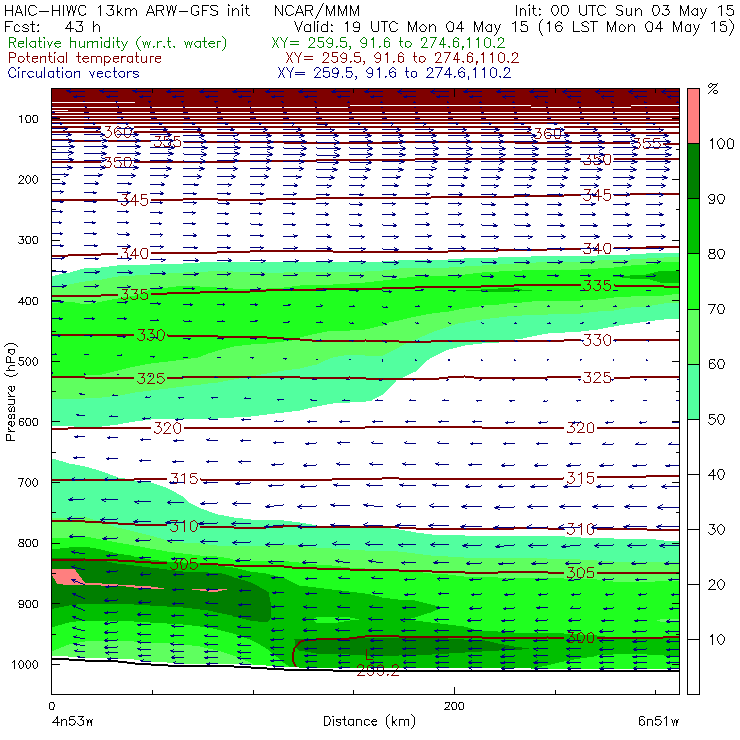Click the '(16 LST Mon 04 May 15)' local time text

point(637,27)
